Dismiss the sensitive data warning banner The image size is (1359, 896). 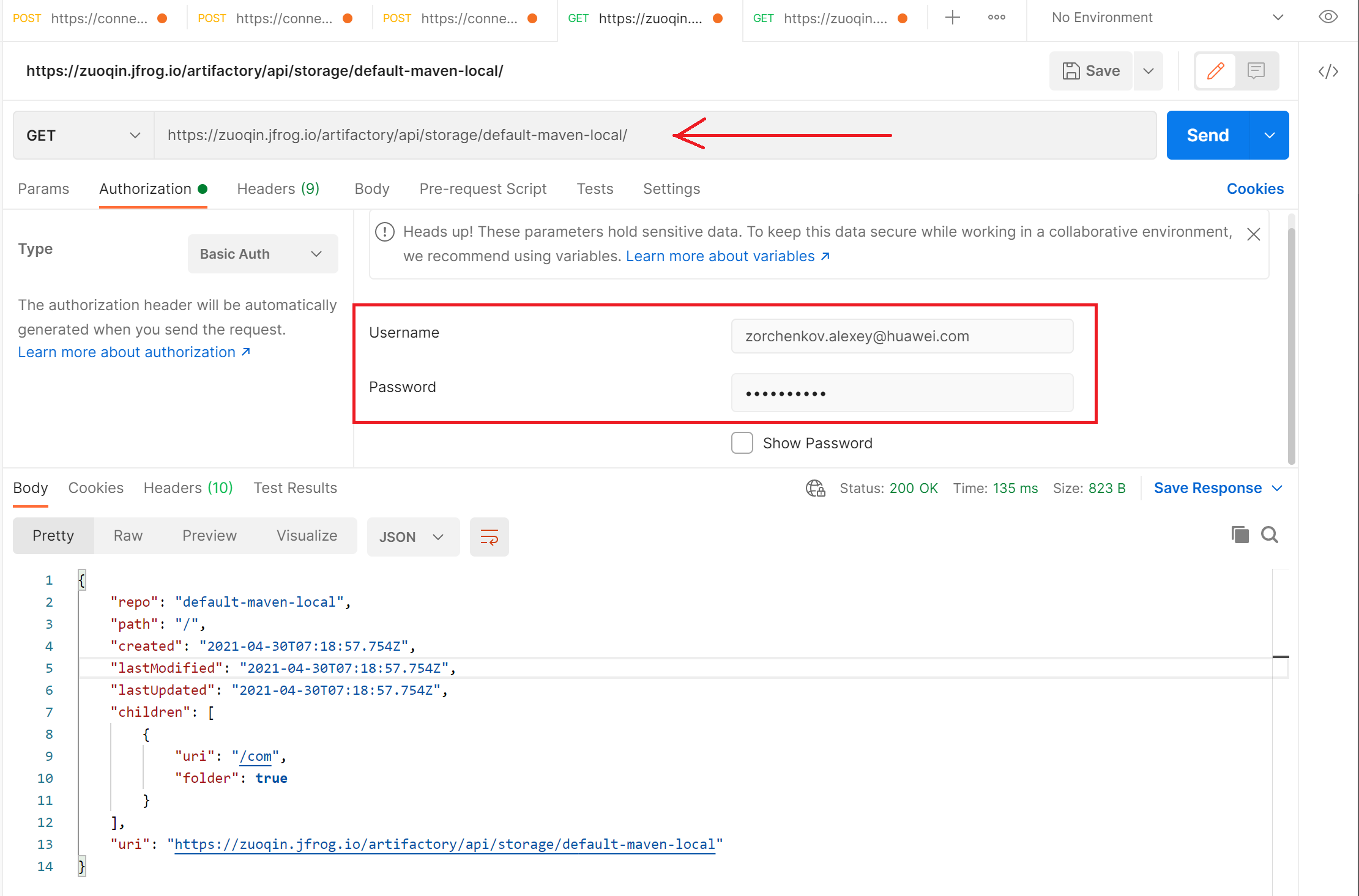point(1253,234)
